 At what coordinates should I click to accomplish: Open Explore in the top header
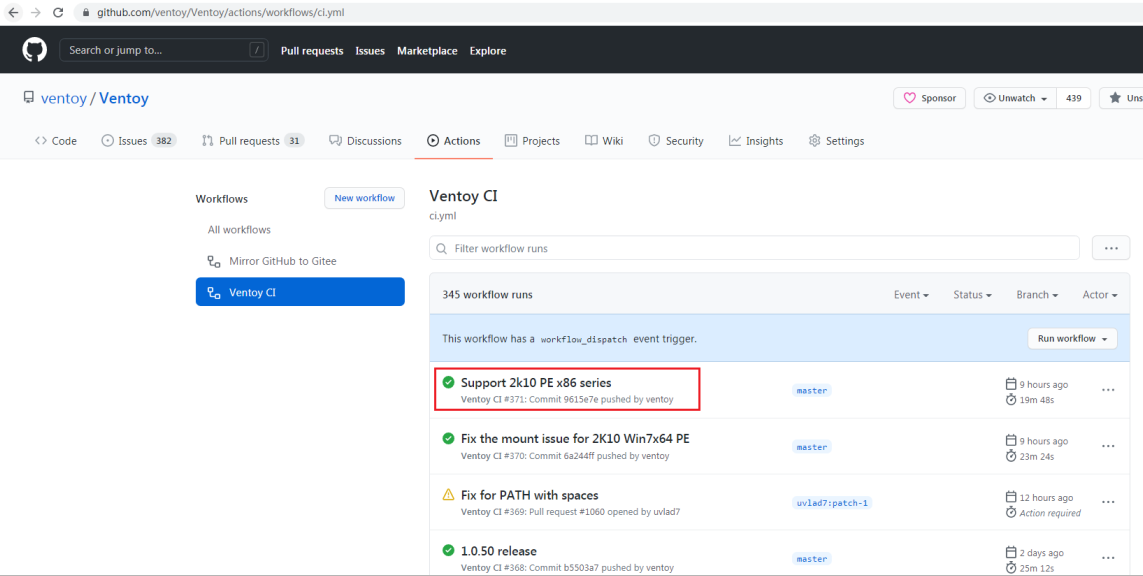point(488,51)
